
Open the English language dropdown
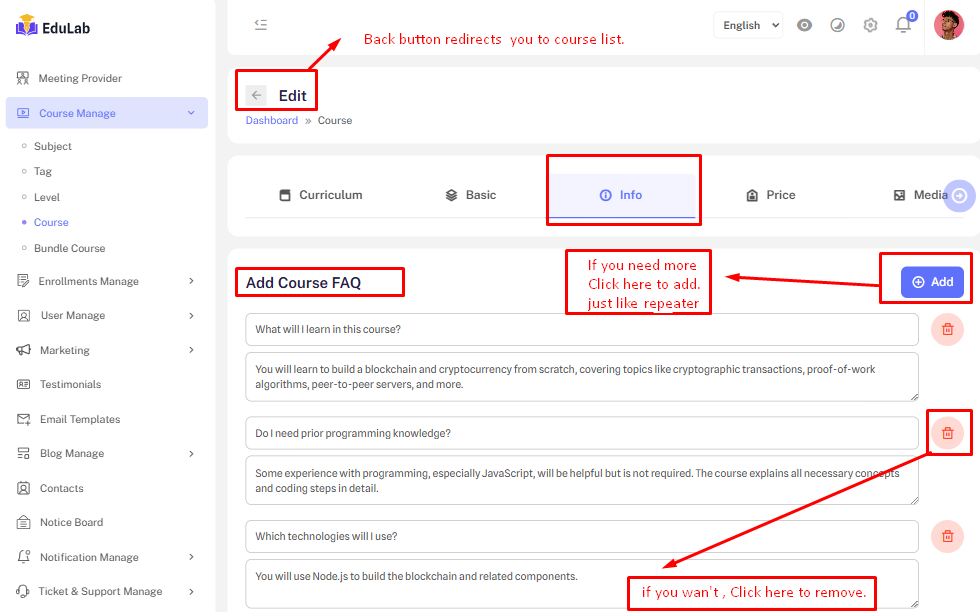(748, 26)
